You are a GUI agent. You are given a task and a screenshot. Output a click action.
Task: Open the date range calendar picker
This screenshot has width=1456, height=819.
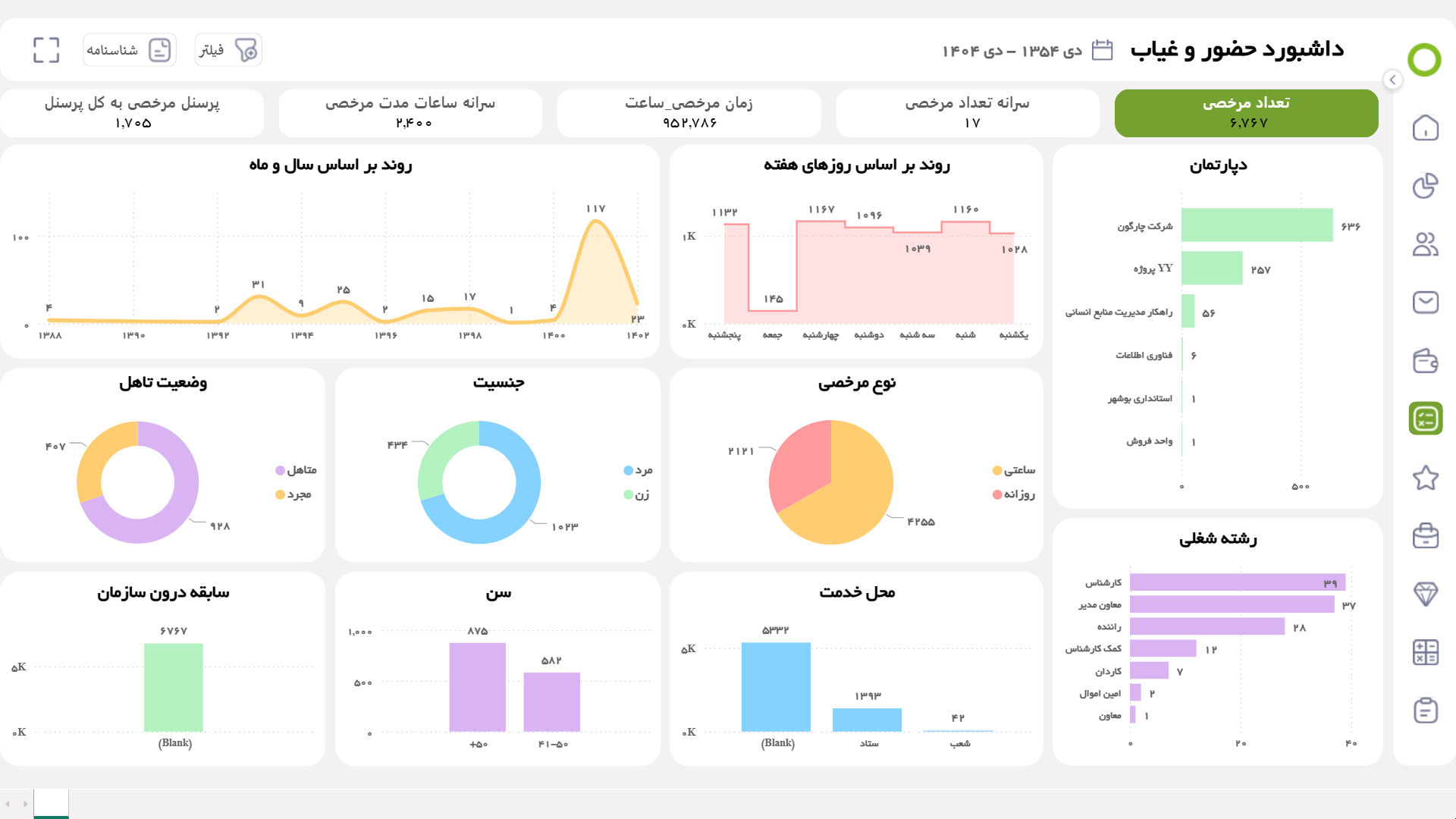coord(1101,51)
